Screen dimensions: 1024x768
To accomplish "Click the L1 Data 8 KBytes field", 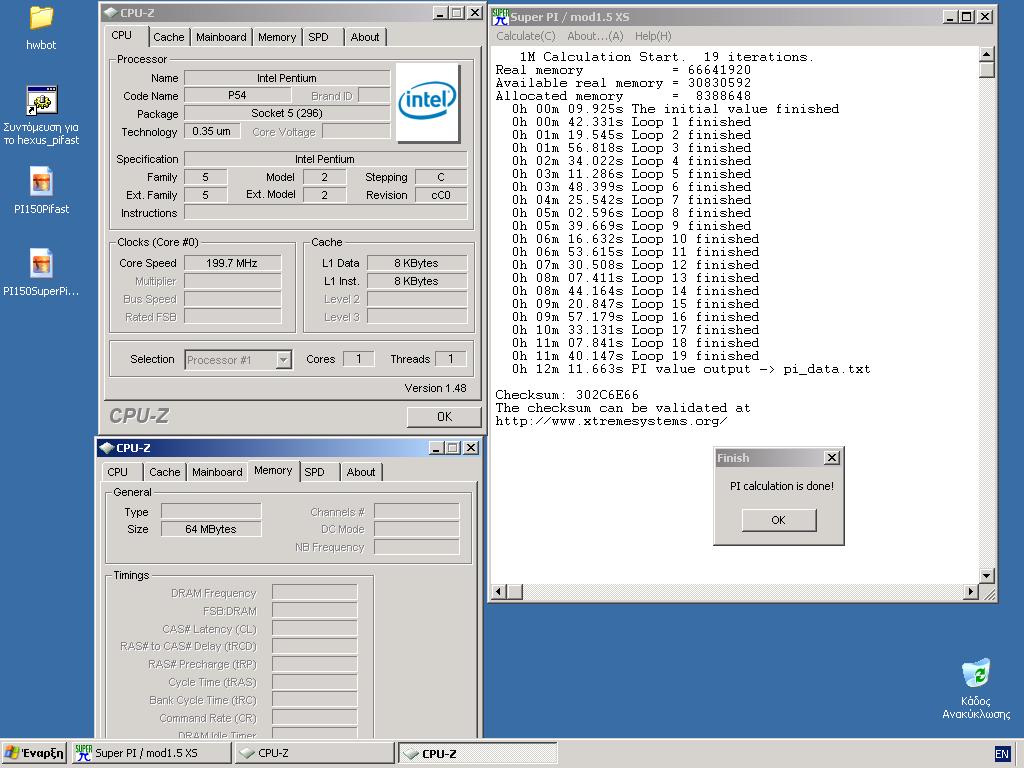I will point(417,263).
